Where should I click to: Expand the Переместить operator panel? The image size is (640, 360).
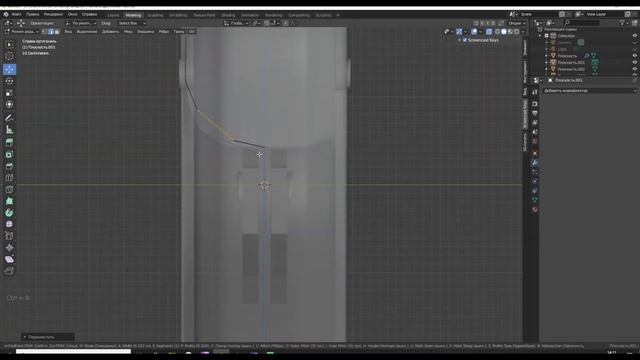(48, 337)
